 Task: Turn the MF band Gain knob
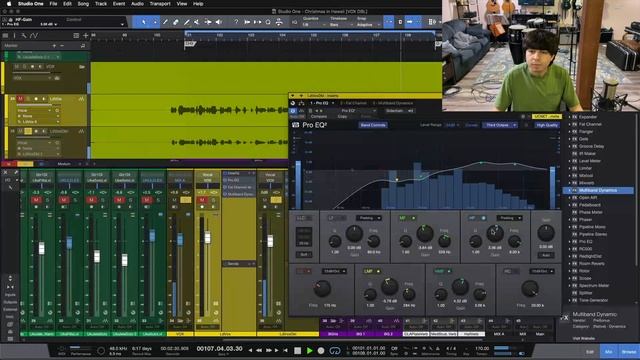click(x=424, y=233)
